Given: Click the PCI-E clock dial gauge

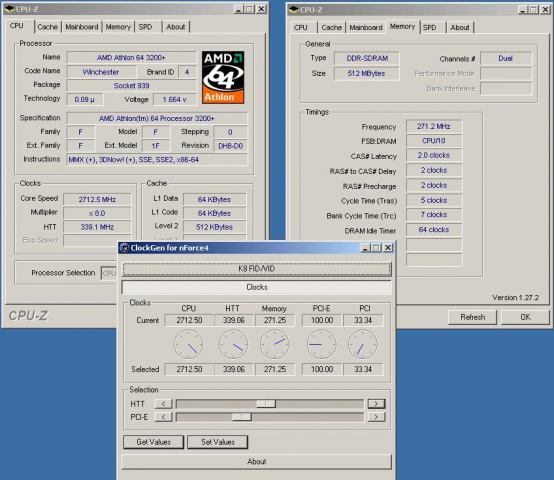Looking at the screenshot, I should pos(321,344).
